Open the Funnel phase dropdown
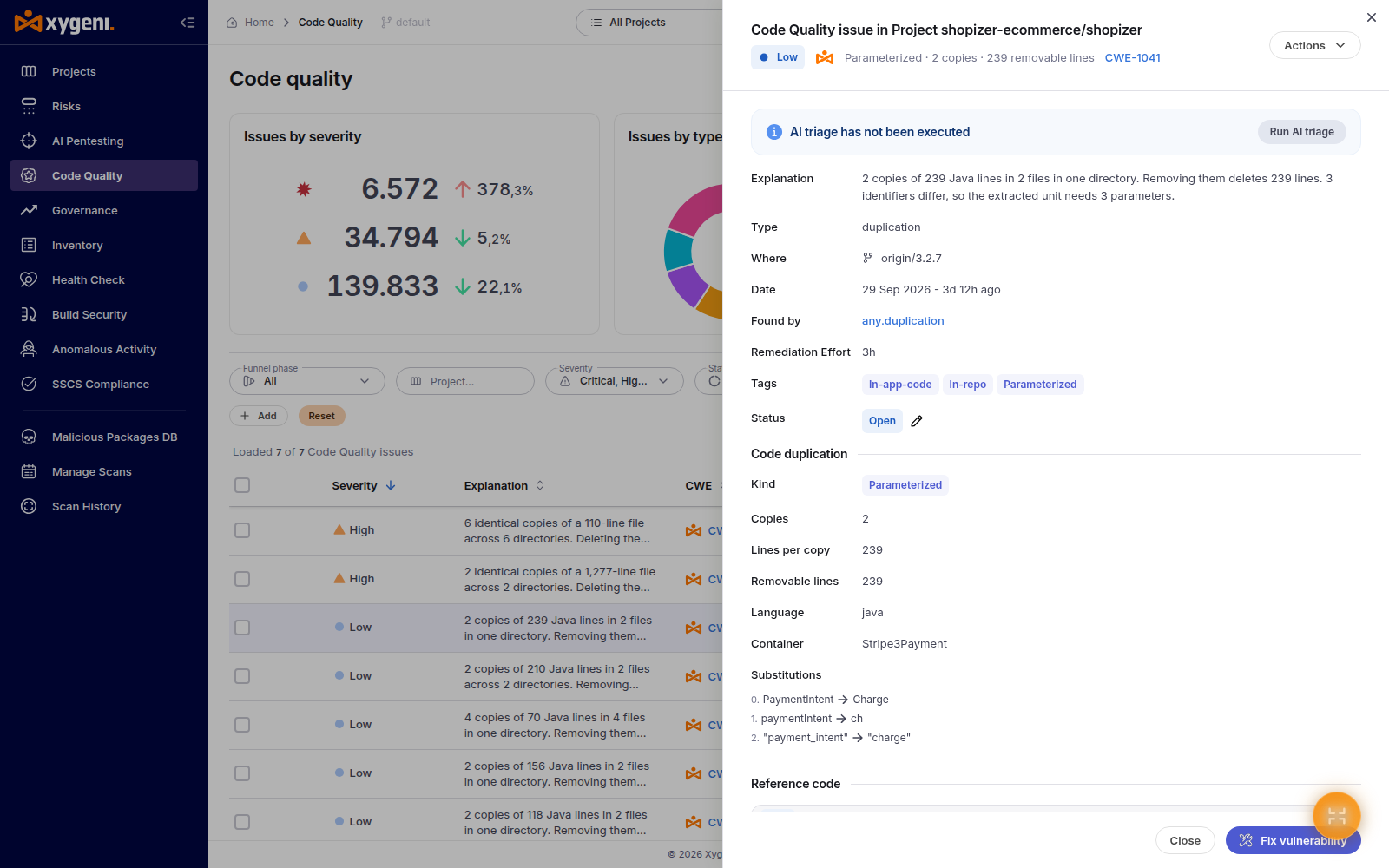 [307, 381]
